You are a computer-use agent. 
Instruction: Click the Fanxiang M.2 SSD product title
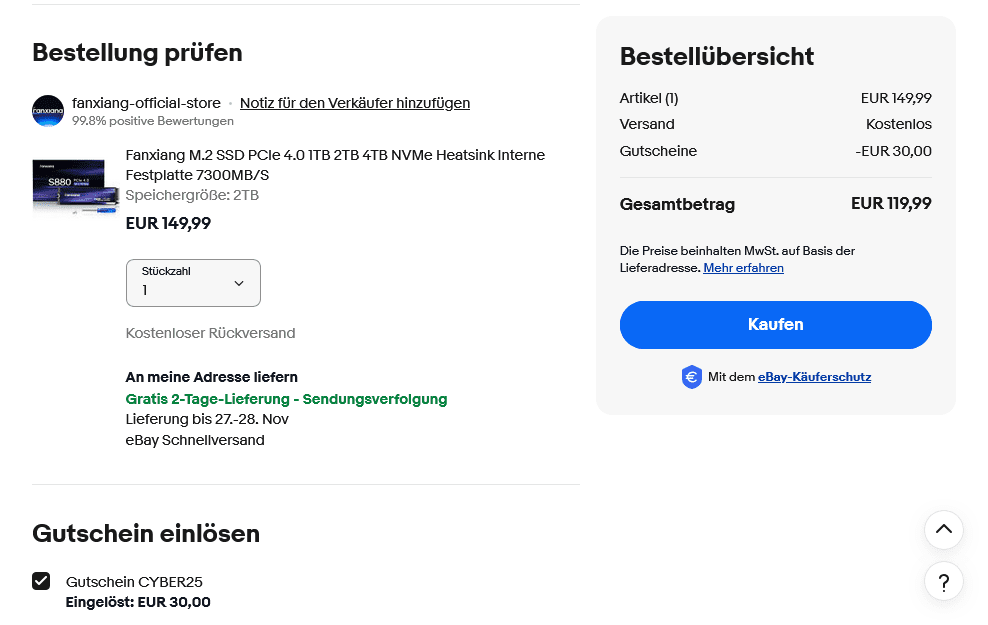point(335,165)
